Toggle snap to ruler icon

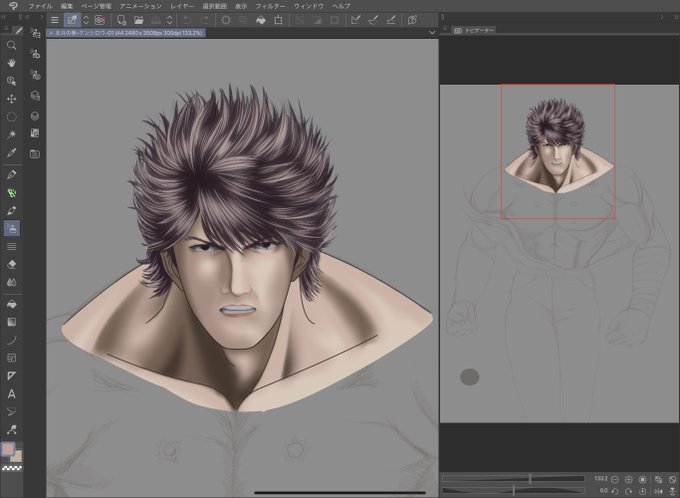[x=356, y=20]
